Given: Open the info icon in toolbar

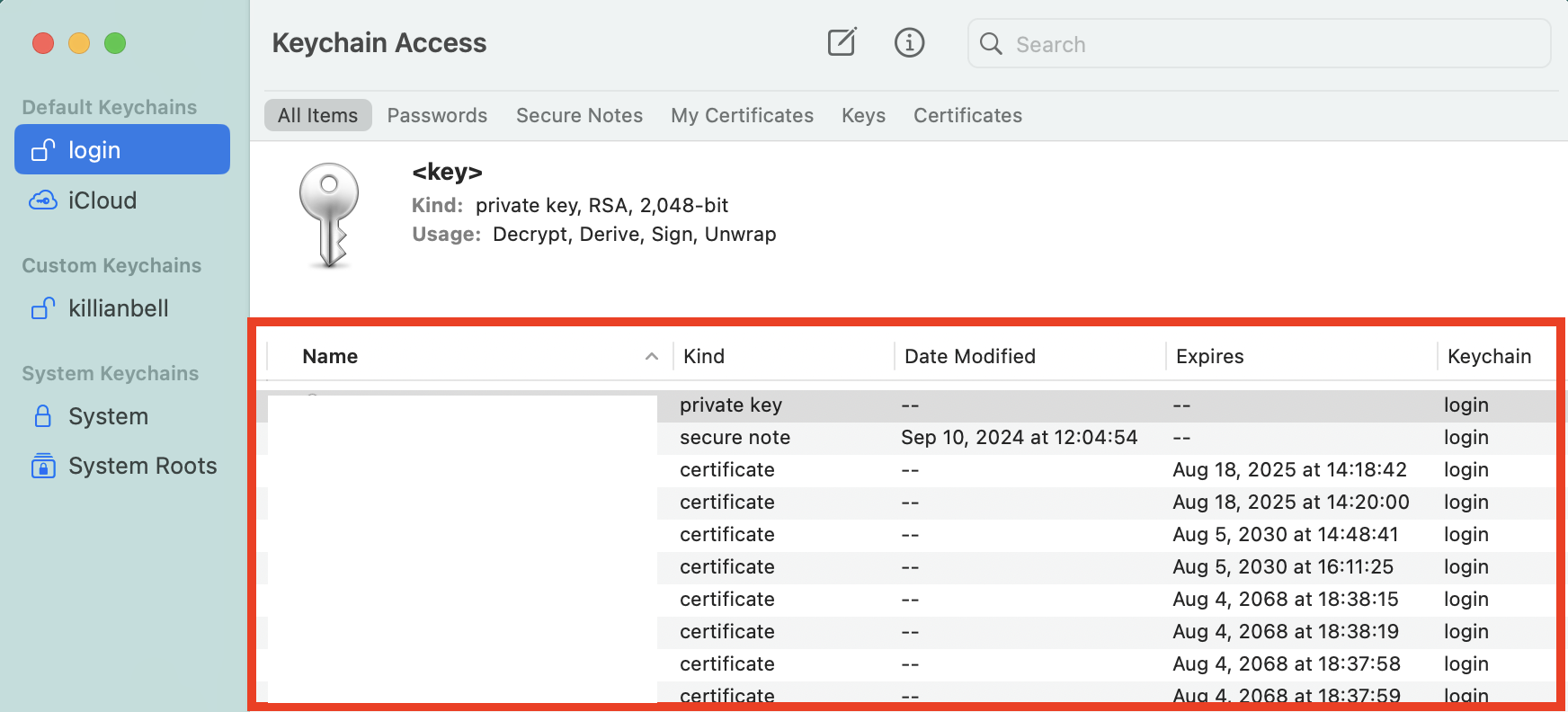Looking at the screenshot, I should pos(909,42).
